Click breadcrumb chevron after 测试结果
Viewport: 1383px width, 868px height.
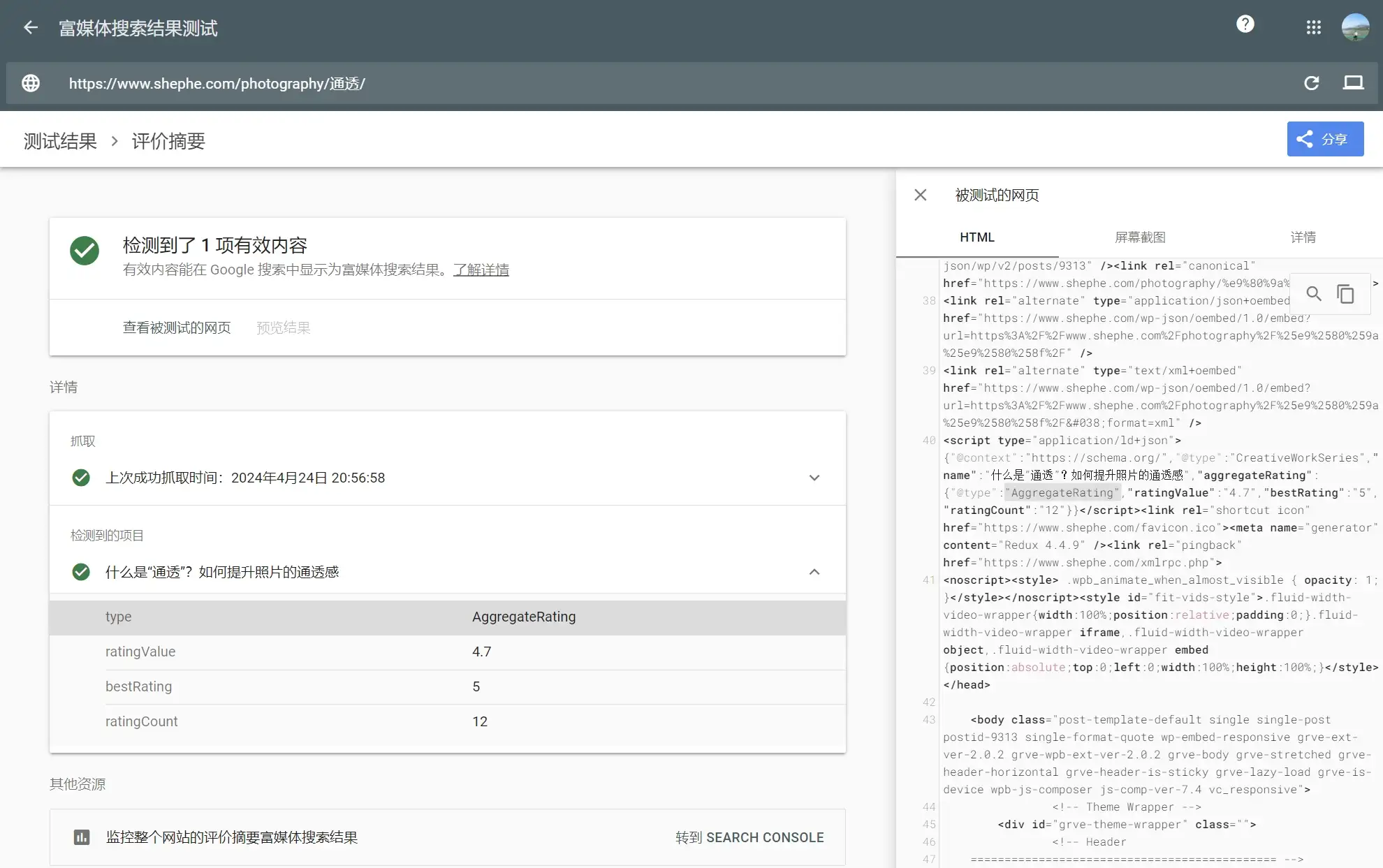pos(115,141)
